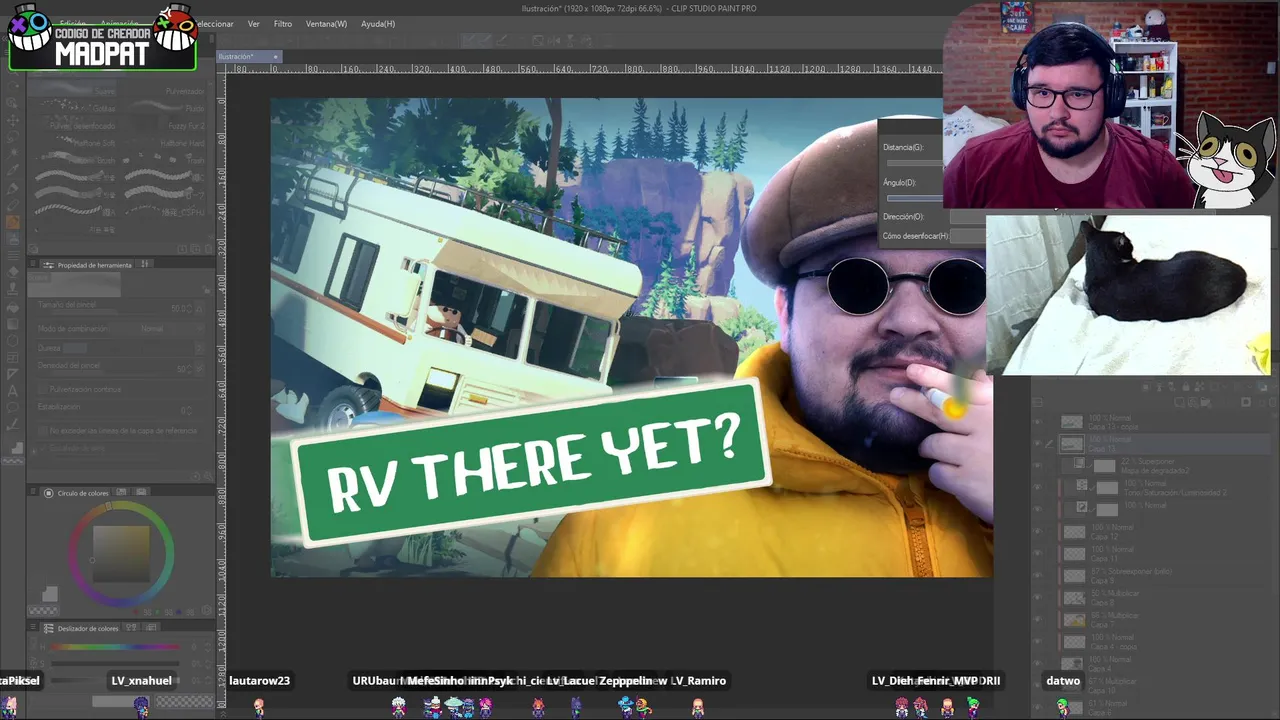Click the Distancia(G) slider in blur dialog
Image resolution: width=1280 pixels, height=720 pixels.
coord(914,162)
